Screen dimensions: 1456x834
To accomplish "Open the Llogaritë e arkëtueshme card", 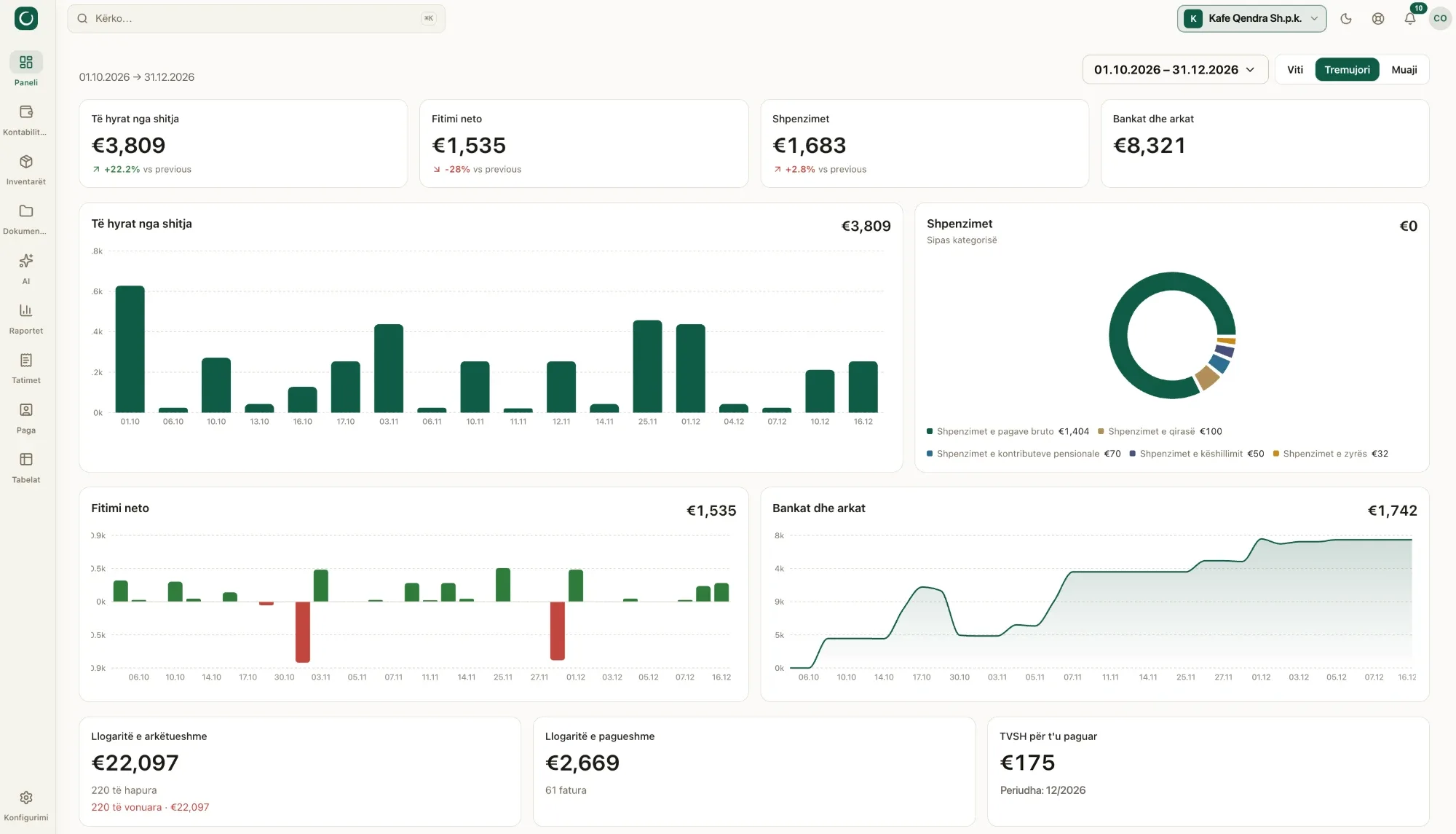I will click(x=300, y=771).
